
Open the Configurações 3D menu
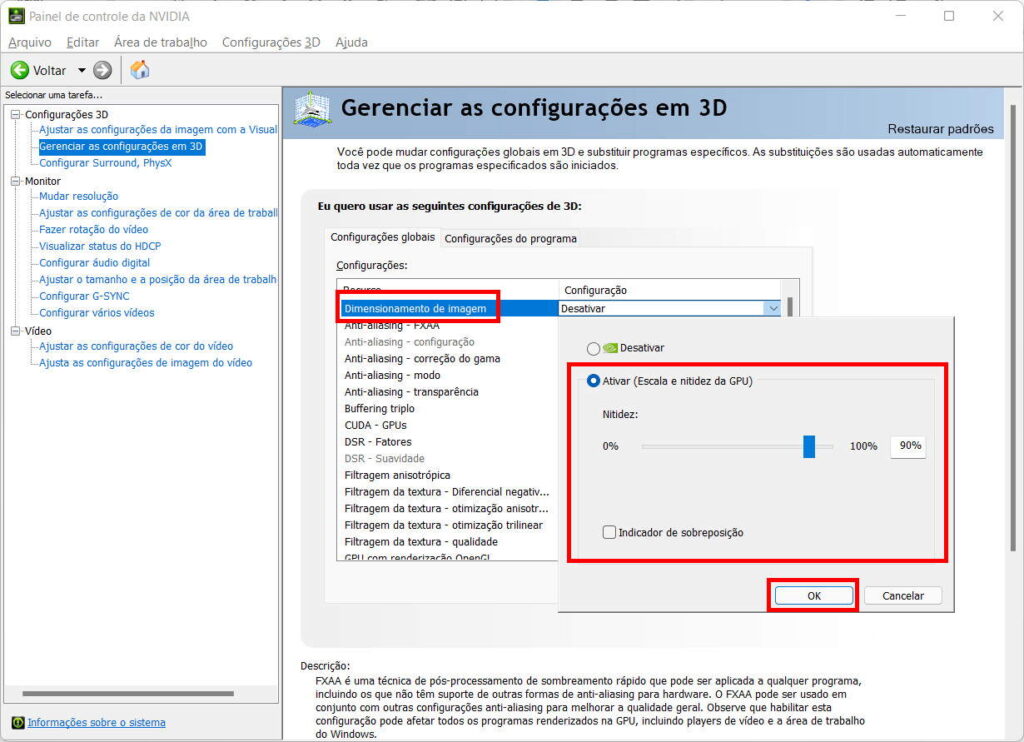pyautogui.click(x=270, y=42)
